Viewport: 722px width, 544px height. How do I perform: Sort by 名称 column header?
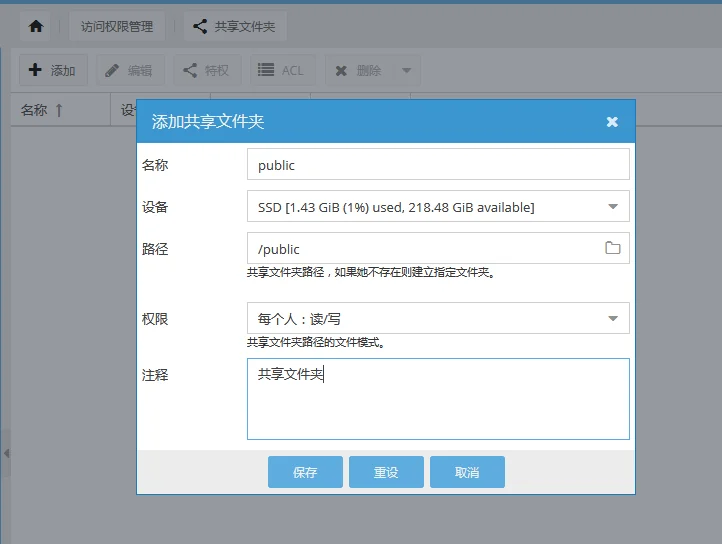60,110
